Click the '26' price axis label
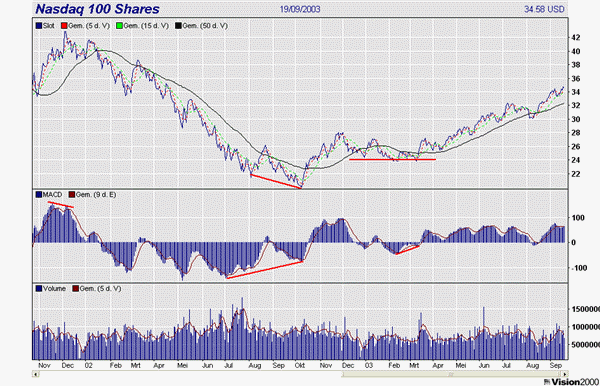Image resolution: width=600 pixels, height=386 pixels. [x=576, y=147]
